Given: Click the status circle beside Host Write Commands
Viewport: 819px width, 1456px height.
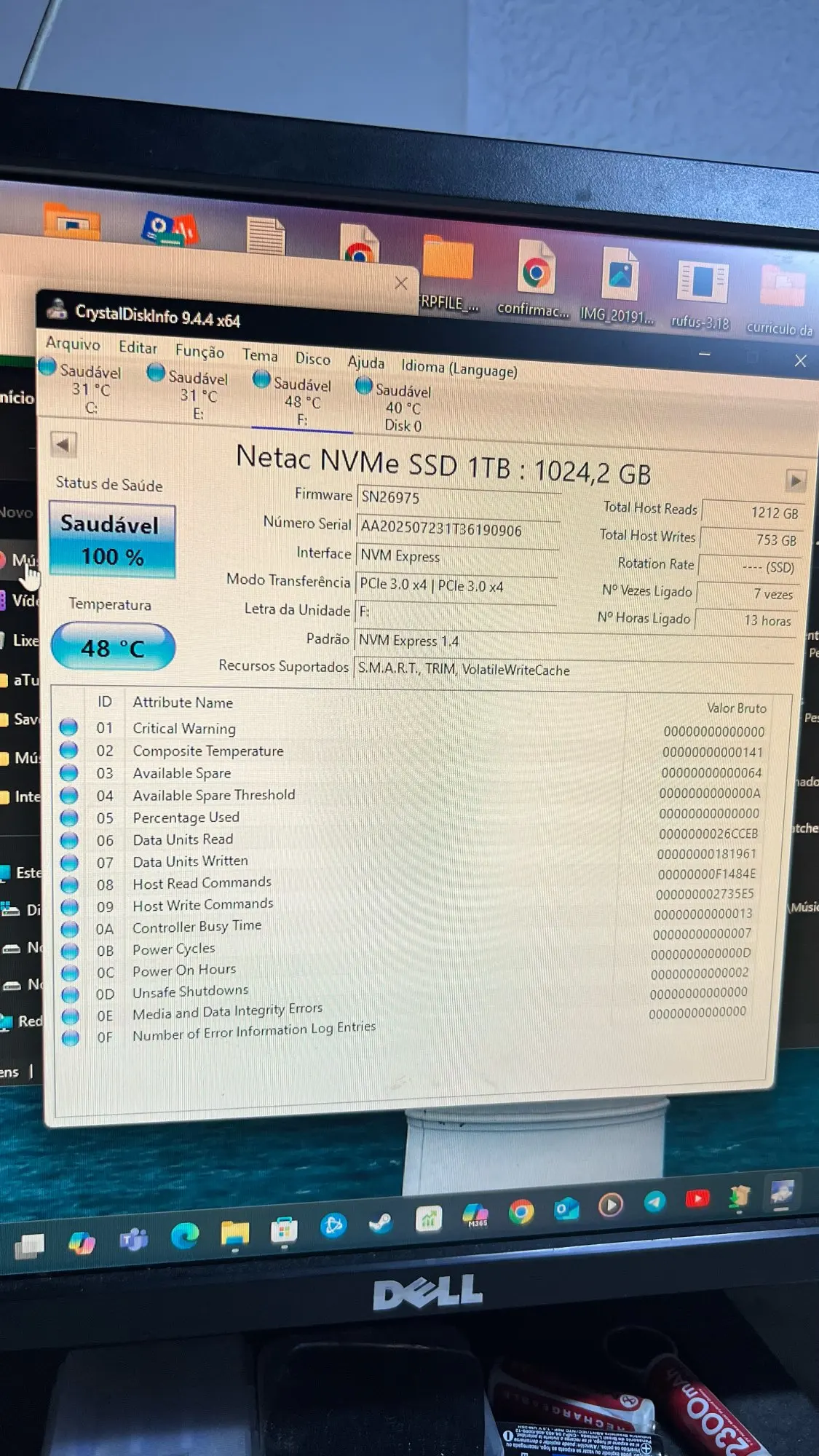Looking at the screenshot, I should 70,906.
